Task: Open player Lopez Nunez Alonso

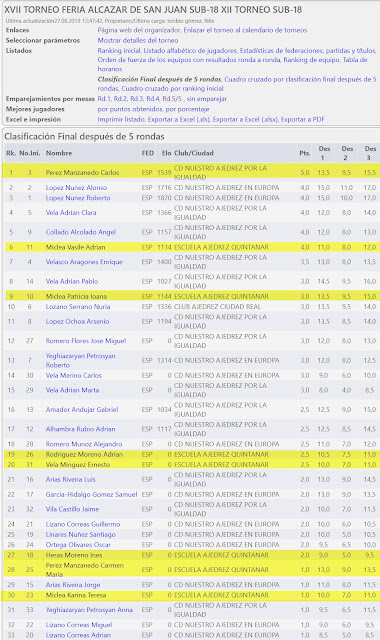Action: (76, 188)
